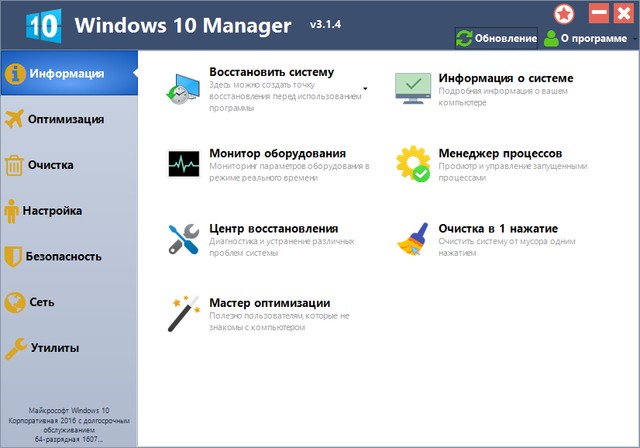Click the red star icon in title bar
This screenshot has height=448, width=640.
(566, 14)
